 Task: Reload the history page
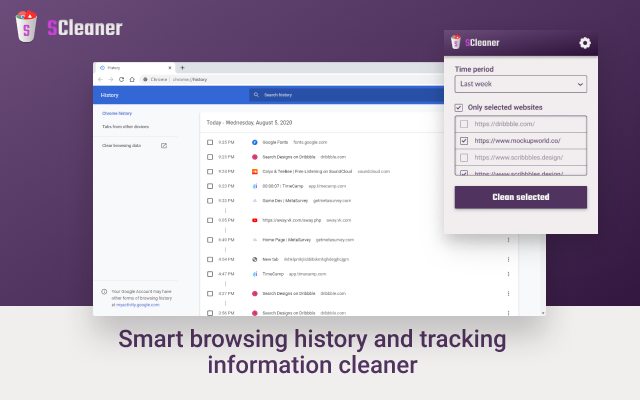coord(121,80)
